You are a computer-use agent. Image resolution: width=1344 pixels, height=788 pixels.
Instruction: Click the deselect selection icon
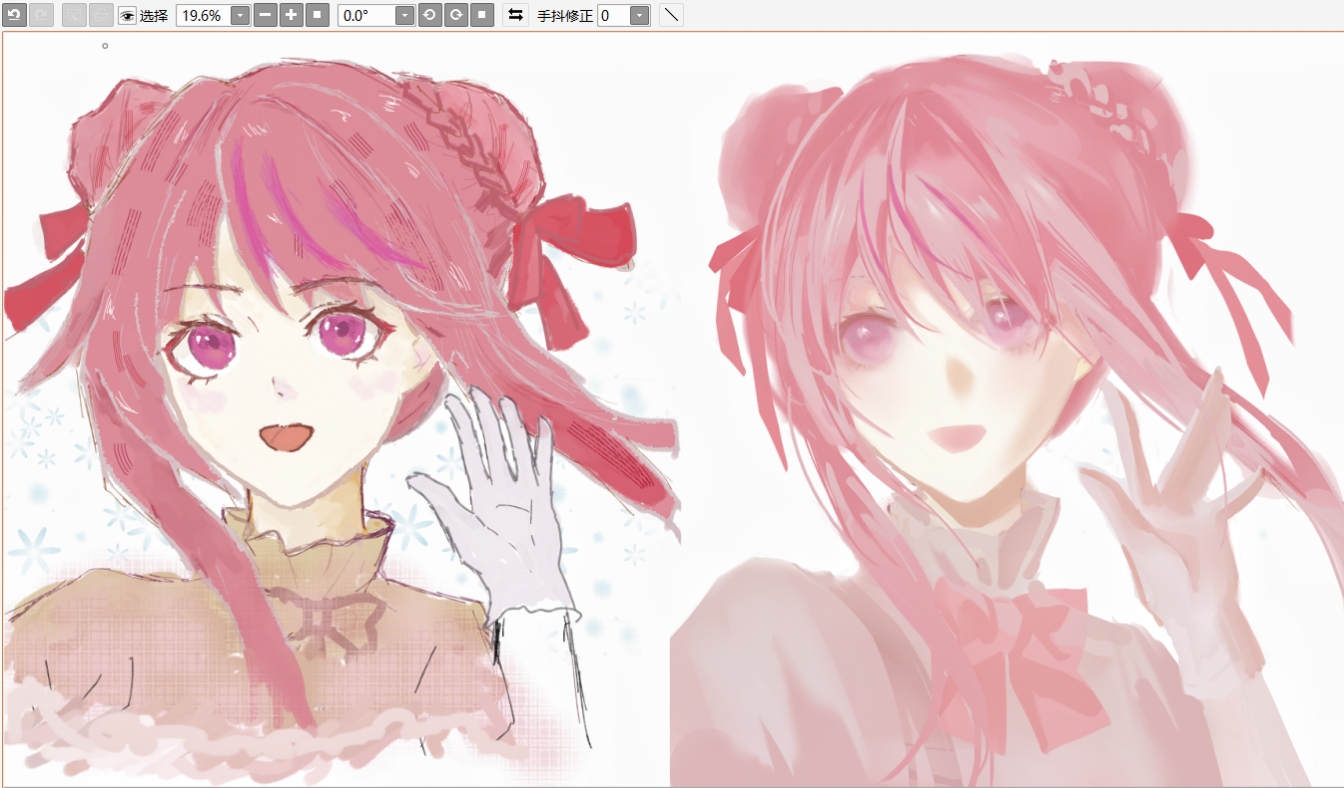click(74, 15)
